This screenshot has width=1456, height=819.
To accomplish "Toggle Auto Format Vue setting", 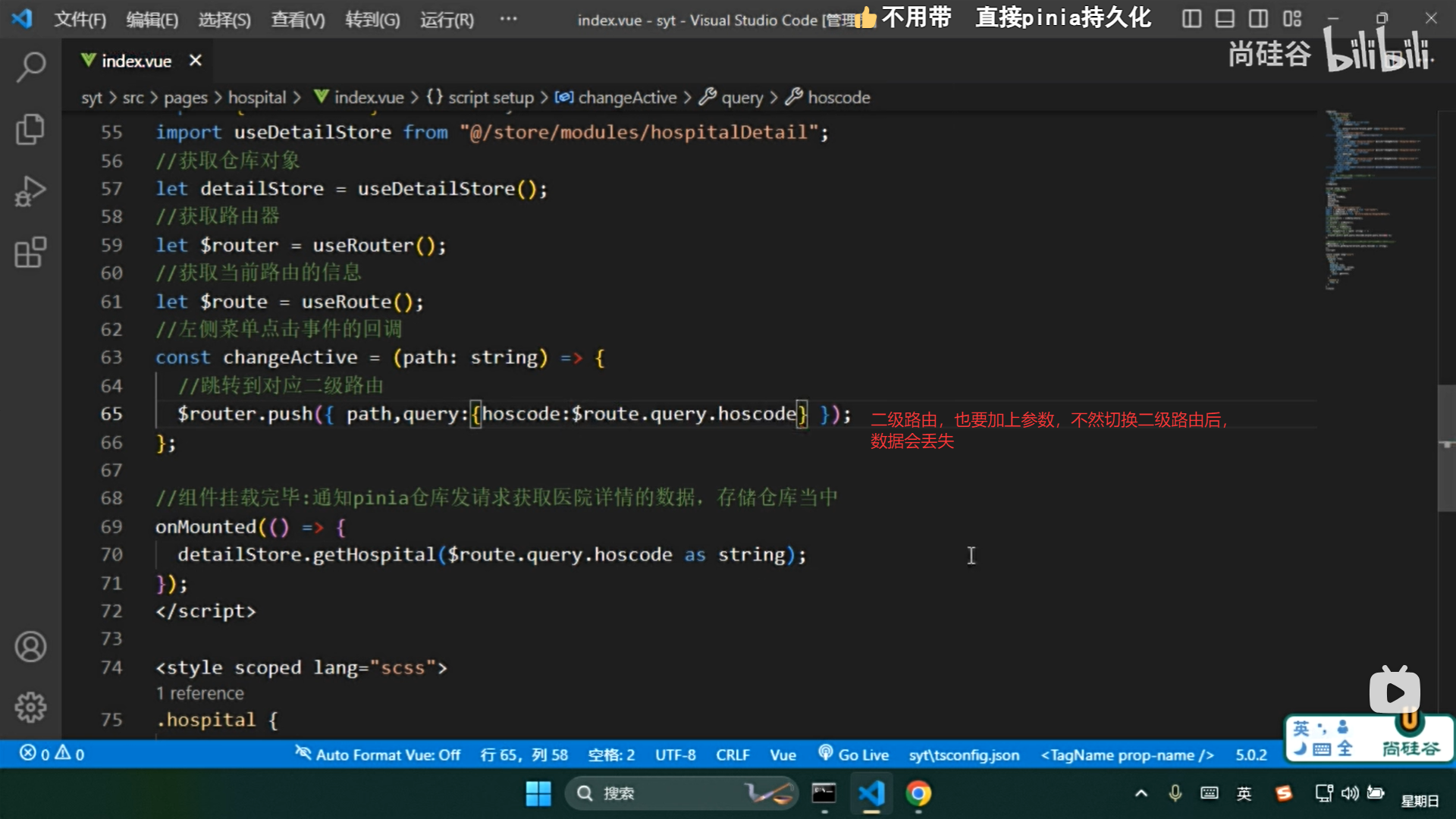I will tap(378, 755).
